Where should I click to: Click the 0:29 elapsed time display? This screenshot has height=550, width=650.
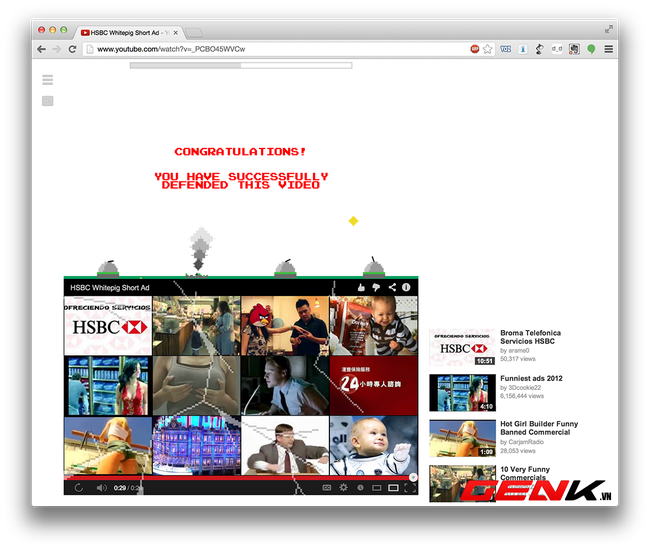pyautogui.click(x=120, y=488)
